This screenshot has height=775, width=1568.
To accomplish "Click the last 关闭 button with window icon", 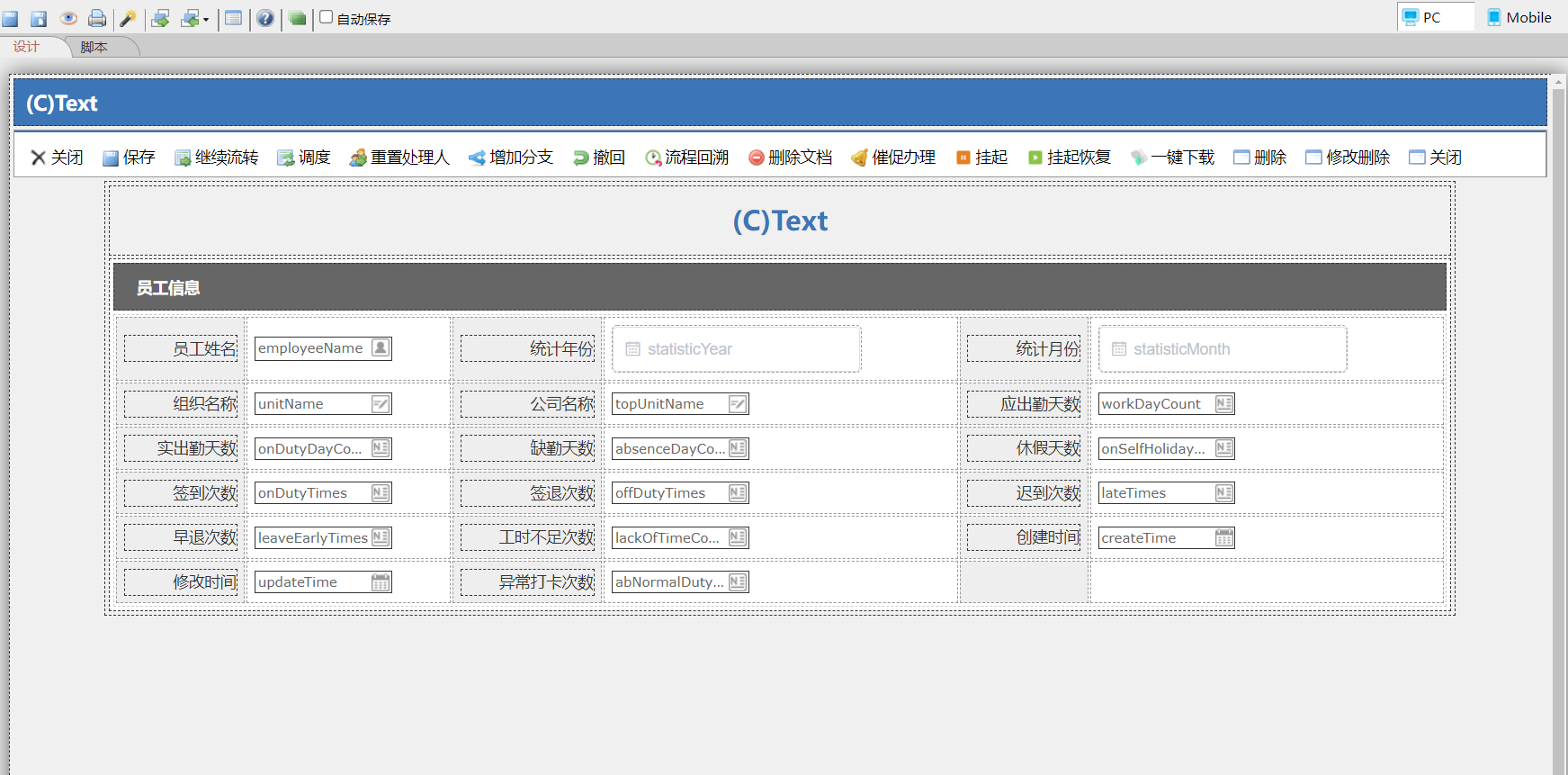I will (x=1436, y=158).
